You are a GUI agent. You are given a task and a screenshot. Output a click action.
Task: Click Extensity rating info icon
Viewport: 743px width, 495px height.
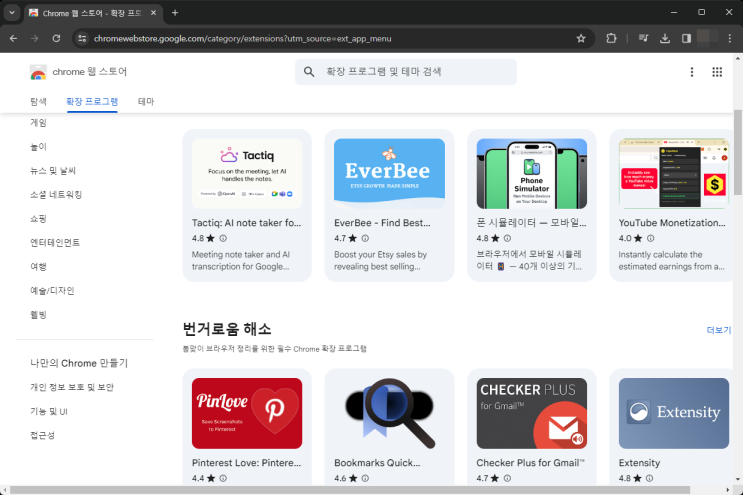click(650, 478)
